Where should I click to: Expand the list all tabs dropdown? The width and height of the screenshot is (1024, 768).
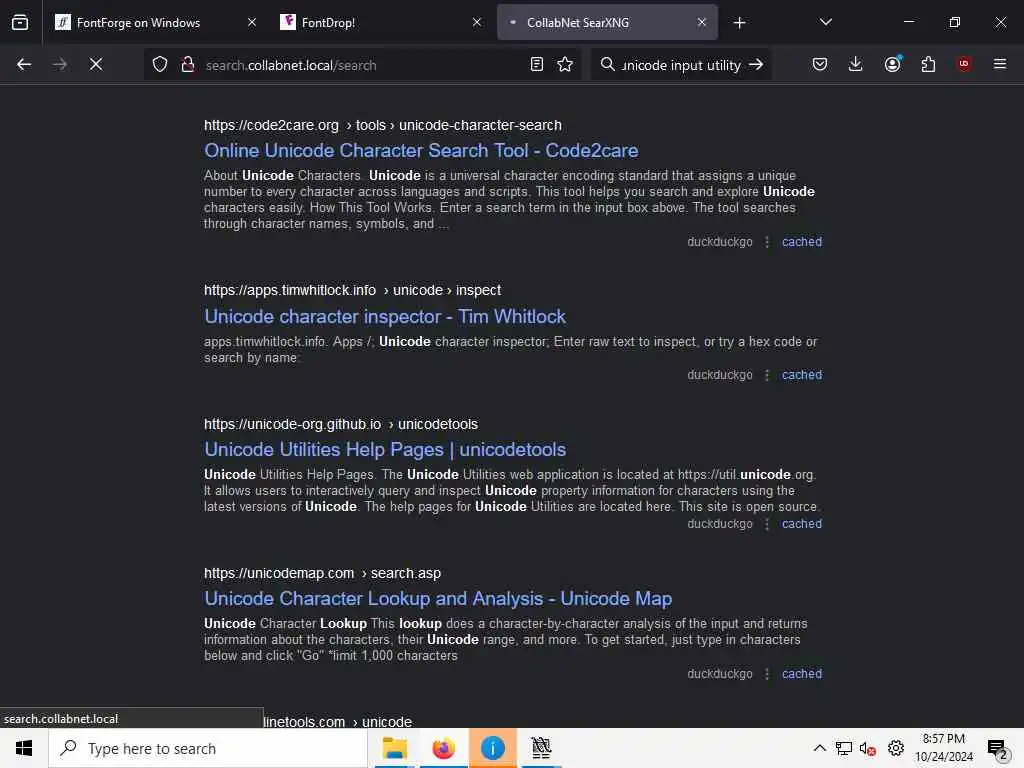pos(826,22)
